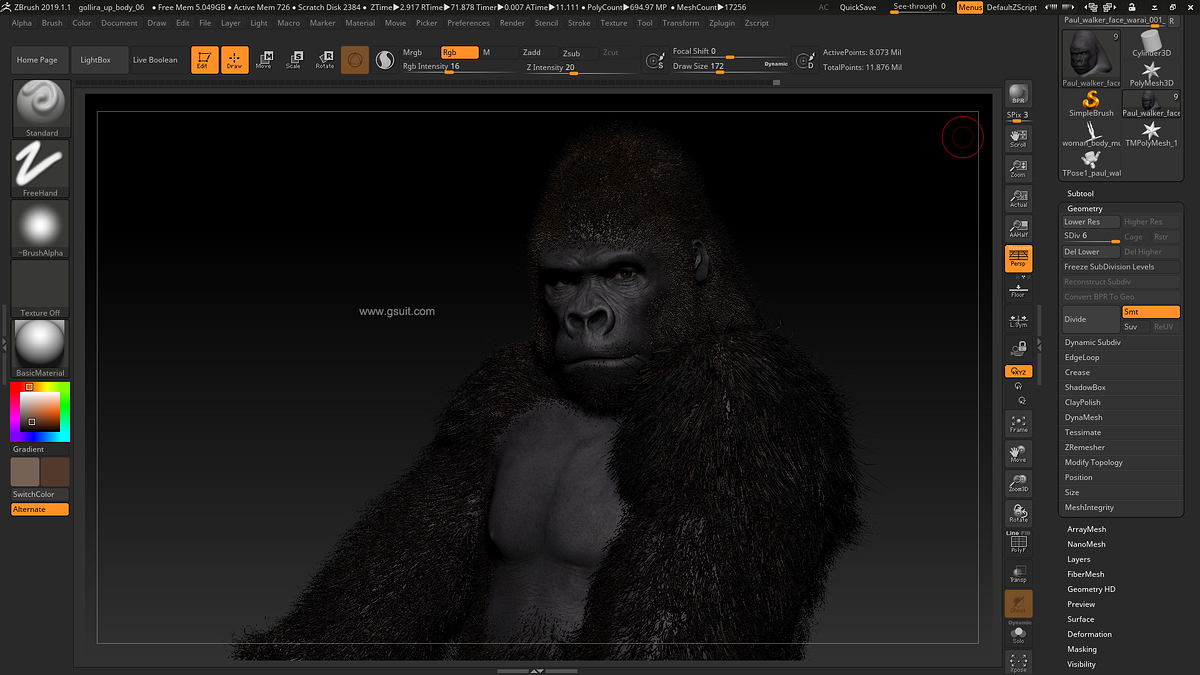Image resolution: width=1200 pixels, height=675 pixels.
Task: Click the Rgb Intensity slider
Action: pyautogui.click(x=459, y=67)
